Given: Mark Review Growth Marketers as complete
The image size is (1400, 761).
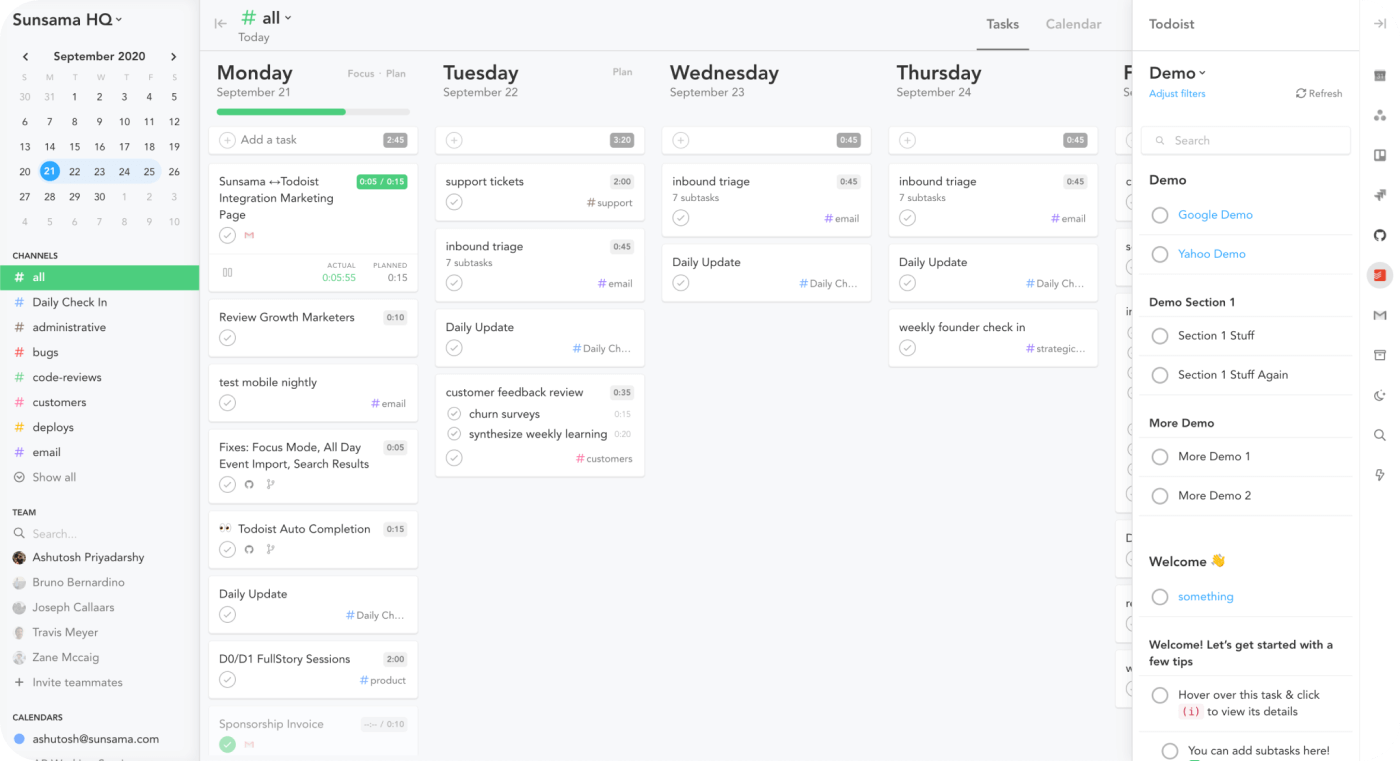Looking at the screenshot, I should [228, 338].
